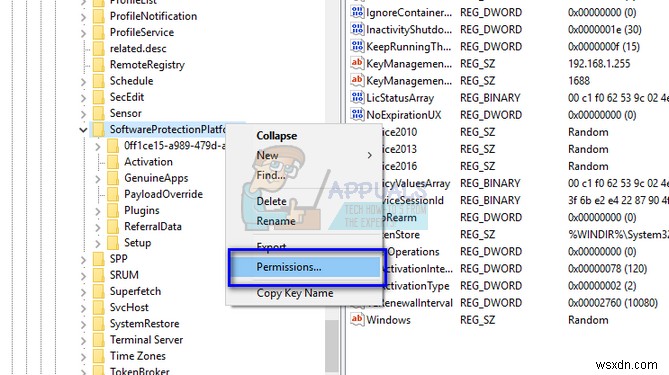Screen dimensions: 669x375
Task: Click the Plugins folder icon
Action: click(113, 211)
